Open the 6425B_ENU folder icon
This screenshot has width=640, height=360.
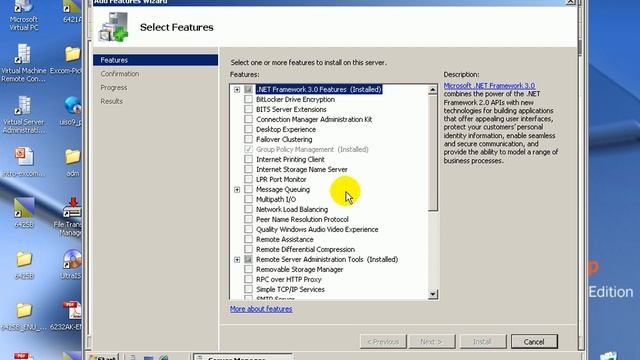click(x=23, y=316)
